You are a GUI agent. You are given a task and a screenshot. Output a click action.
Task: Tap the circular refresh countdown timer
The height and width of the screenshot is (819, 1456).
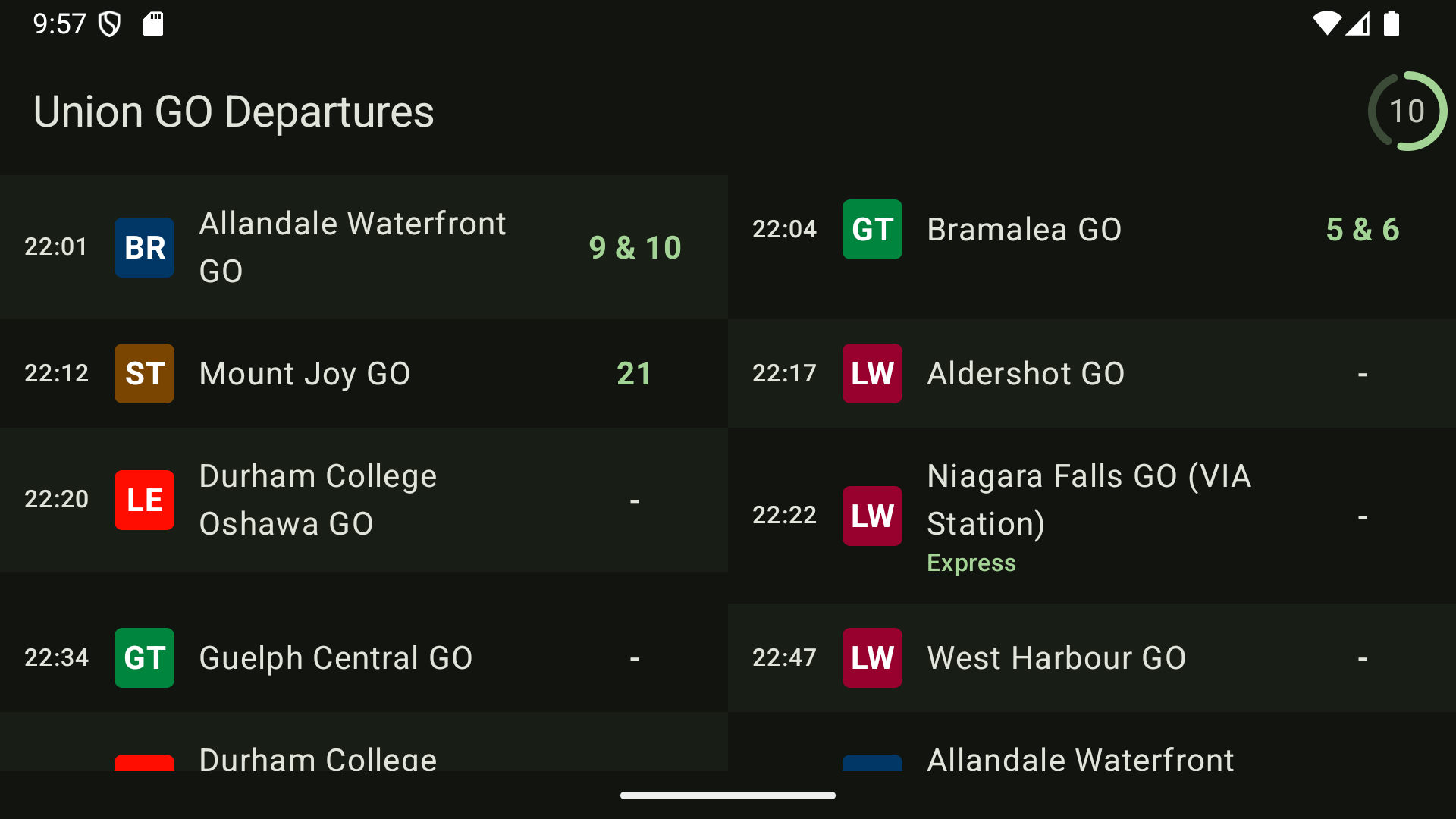point(1407,111)
